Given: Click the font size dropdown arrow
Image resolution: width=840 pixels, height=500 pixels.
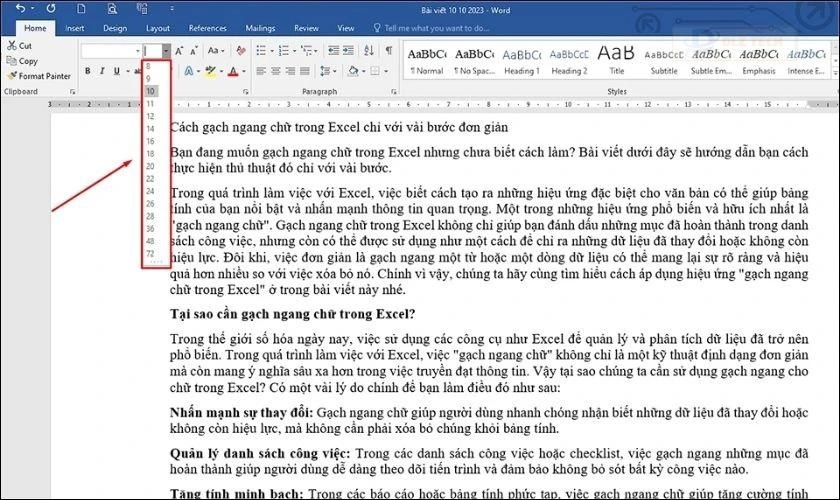Looking at the screenshot, I should tap(166, 51).
